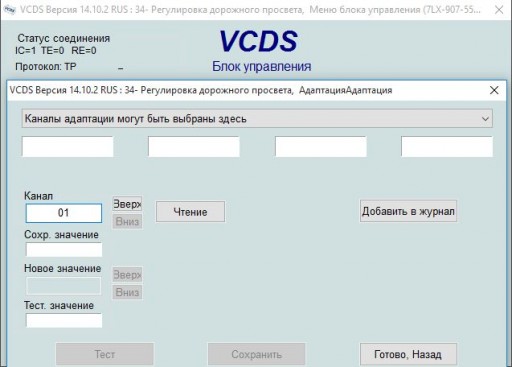The width and height of the screenshot is (512, 367).
Task: Click the Канал input field with 01
Action: [x=64, y=213]
